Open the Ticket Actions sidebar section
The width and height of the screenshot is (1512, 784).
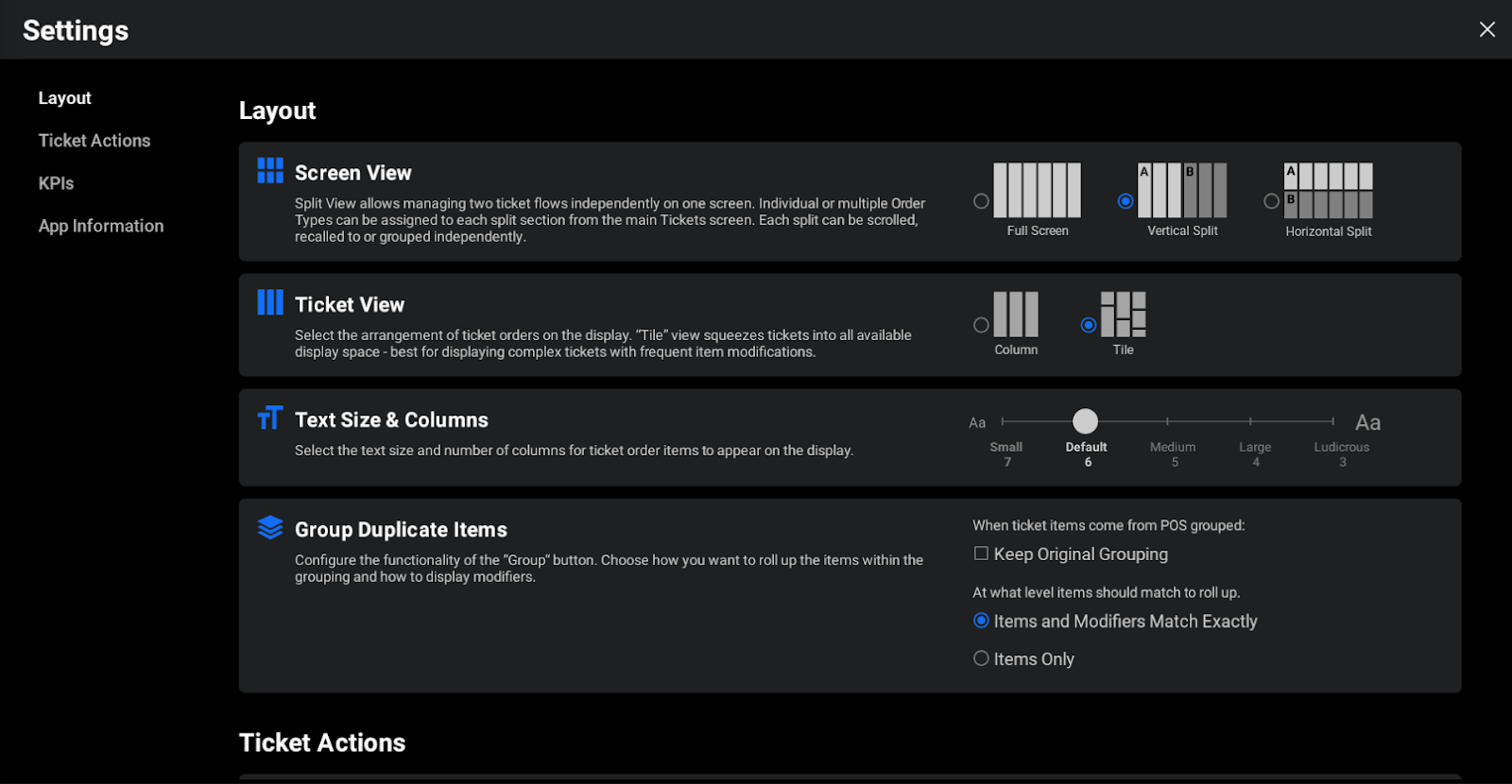tap(94, 141)
